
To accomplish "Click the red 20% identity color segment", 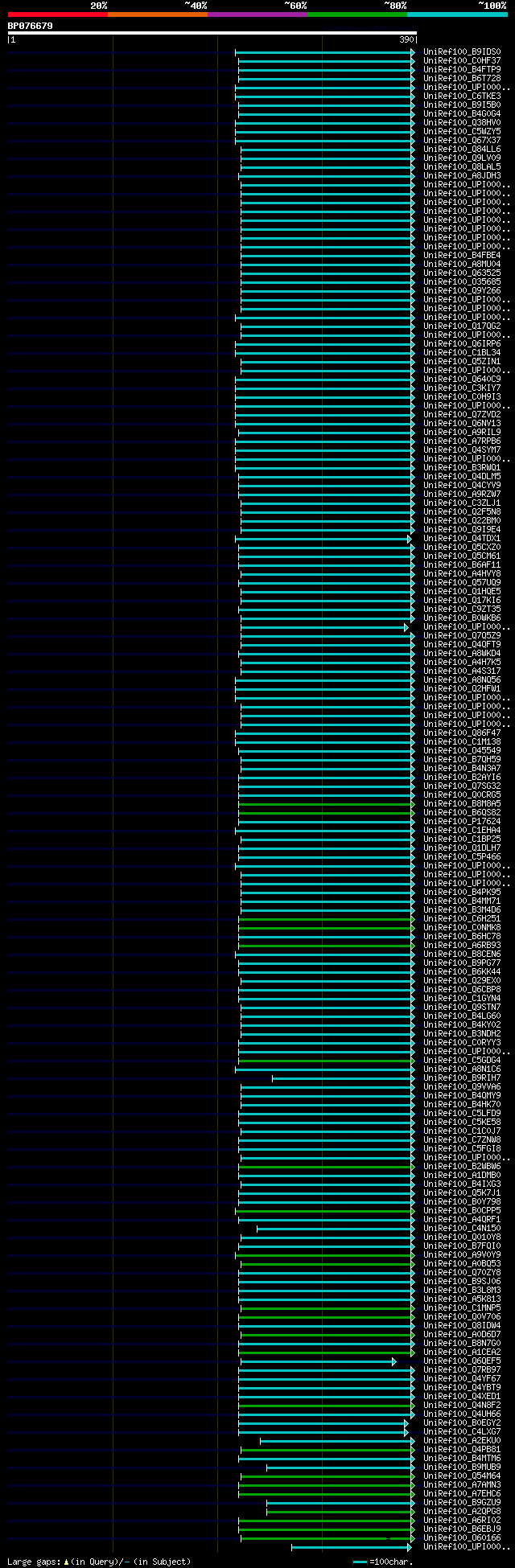I will (58, 14).
